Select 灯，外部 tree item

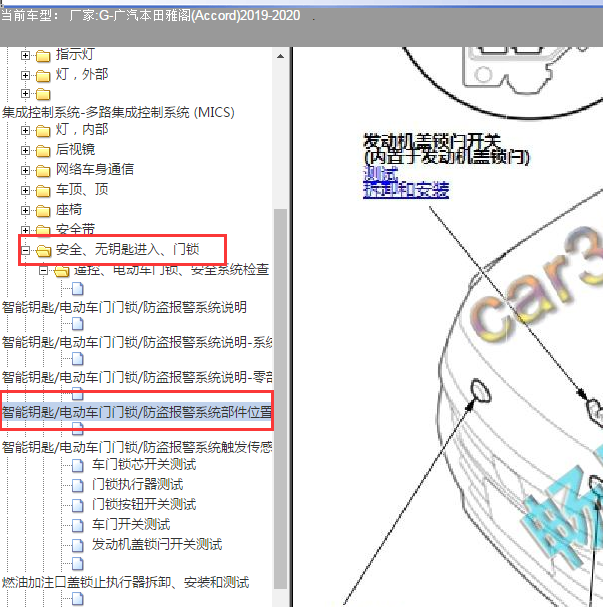(82, 74)
